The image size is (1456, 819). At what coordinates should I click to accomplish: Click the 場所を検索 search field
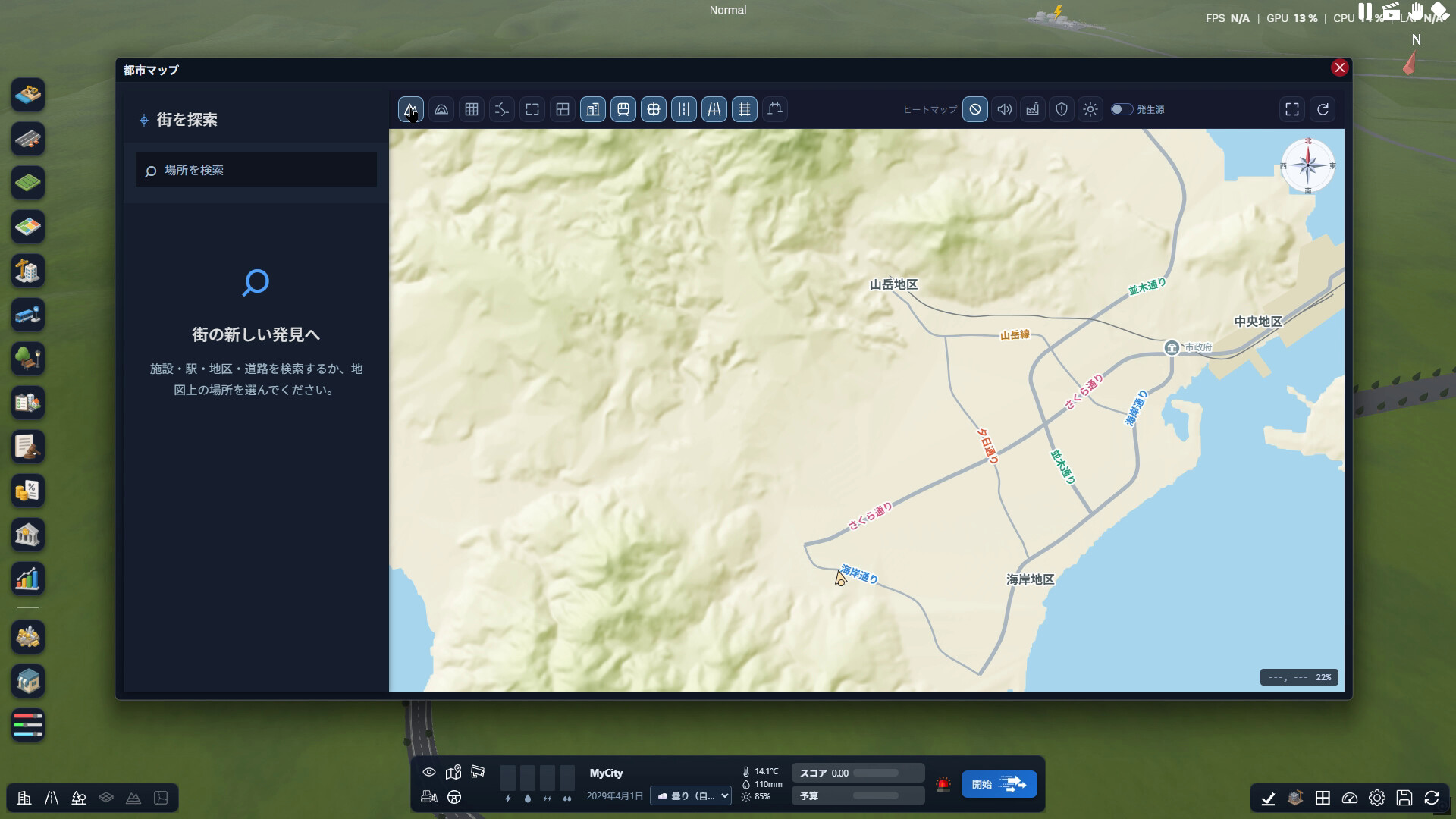(256, 170)
